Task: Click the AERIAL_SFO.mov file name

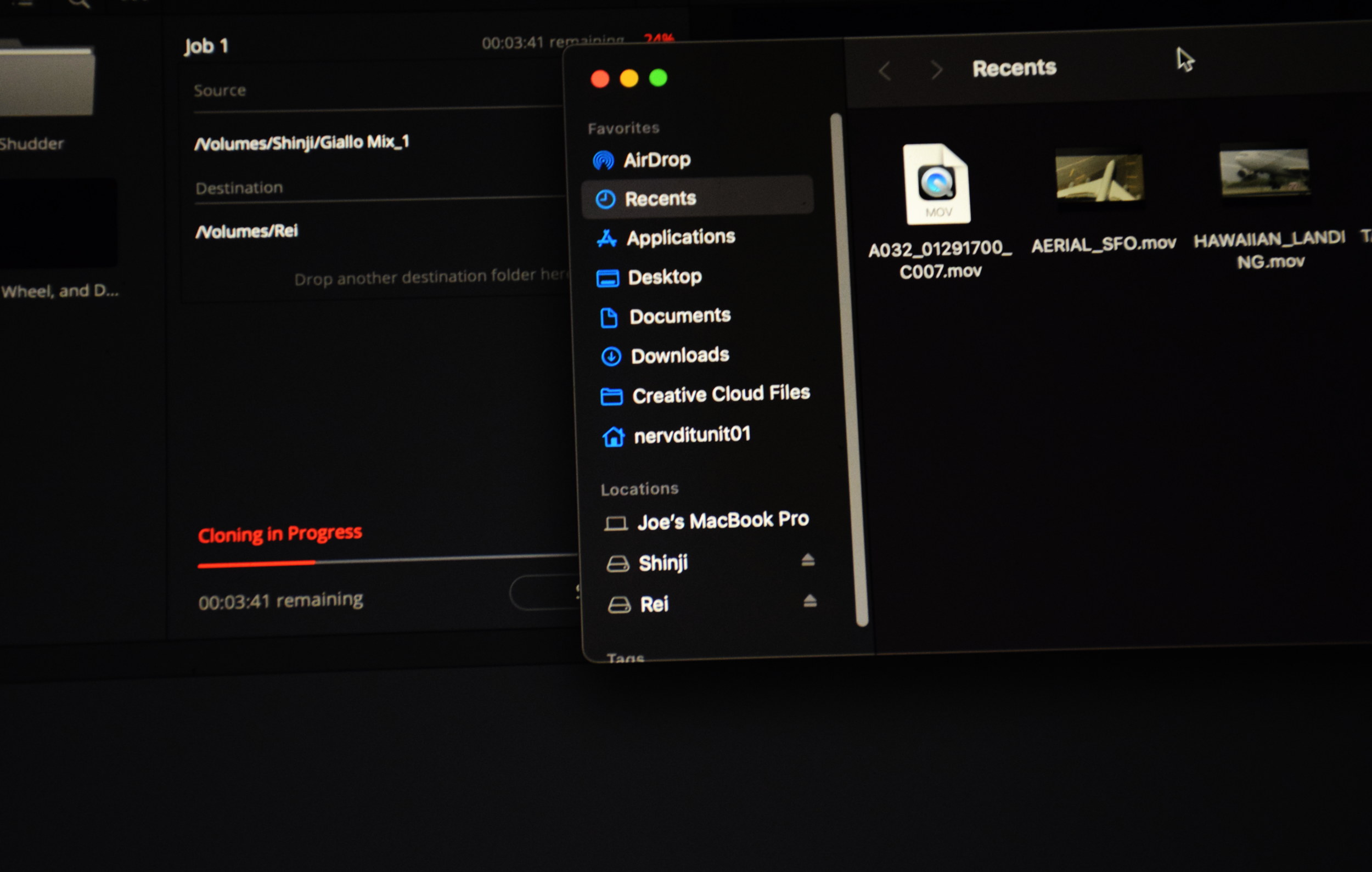Action: (1104, 244)
